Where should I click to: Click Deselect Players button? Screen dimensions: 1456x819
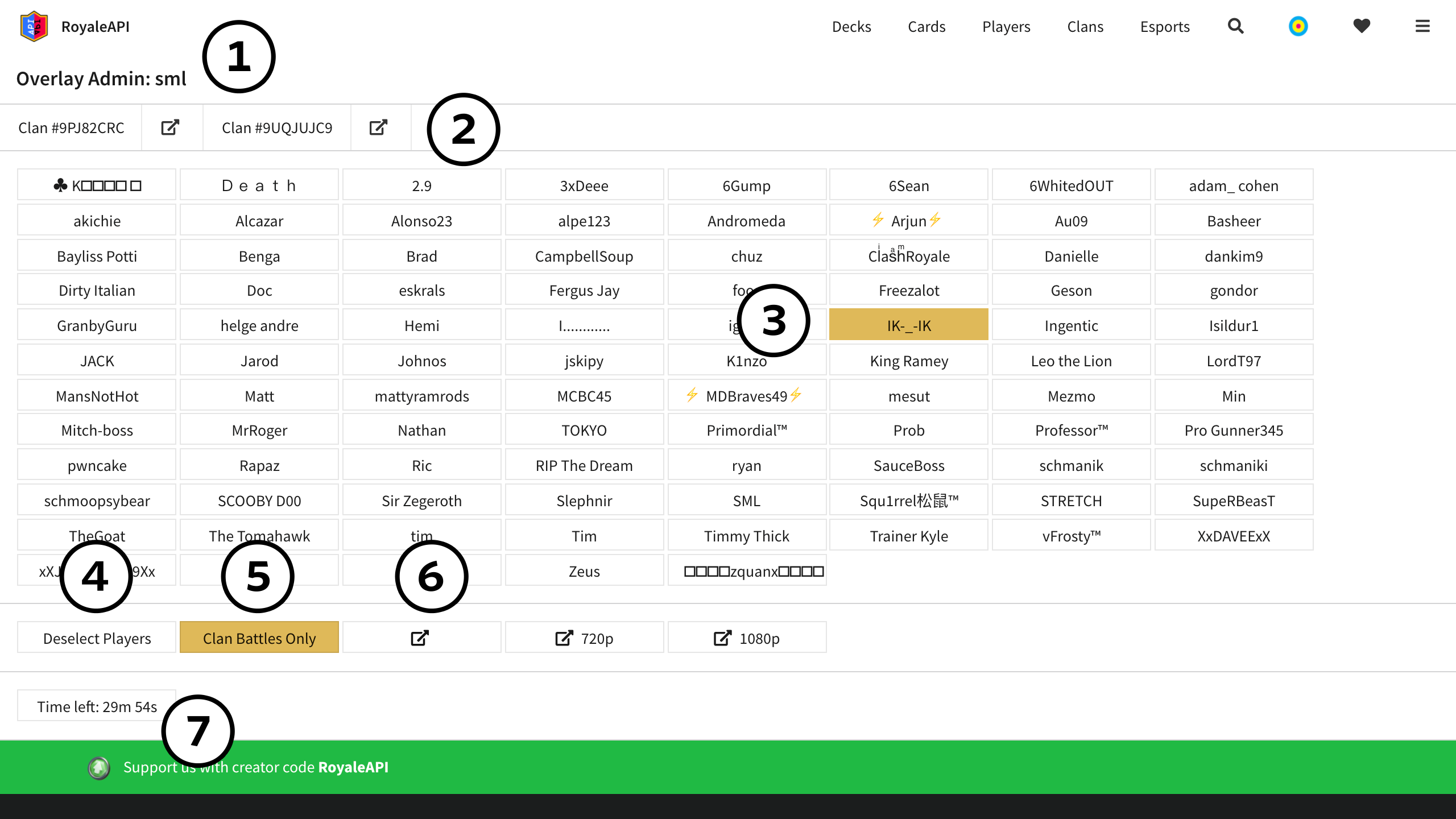coord(96,638)
